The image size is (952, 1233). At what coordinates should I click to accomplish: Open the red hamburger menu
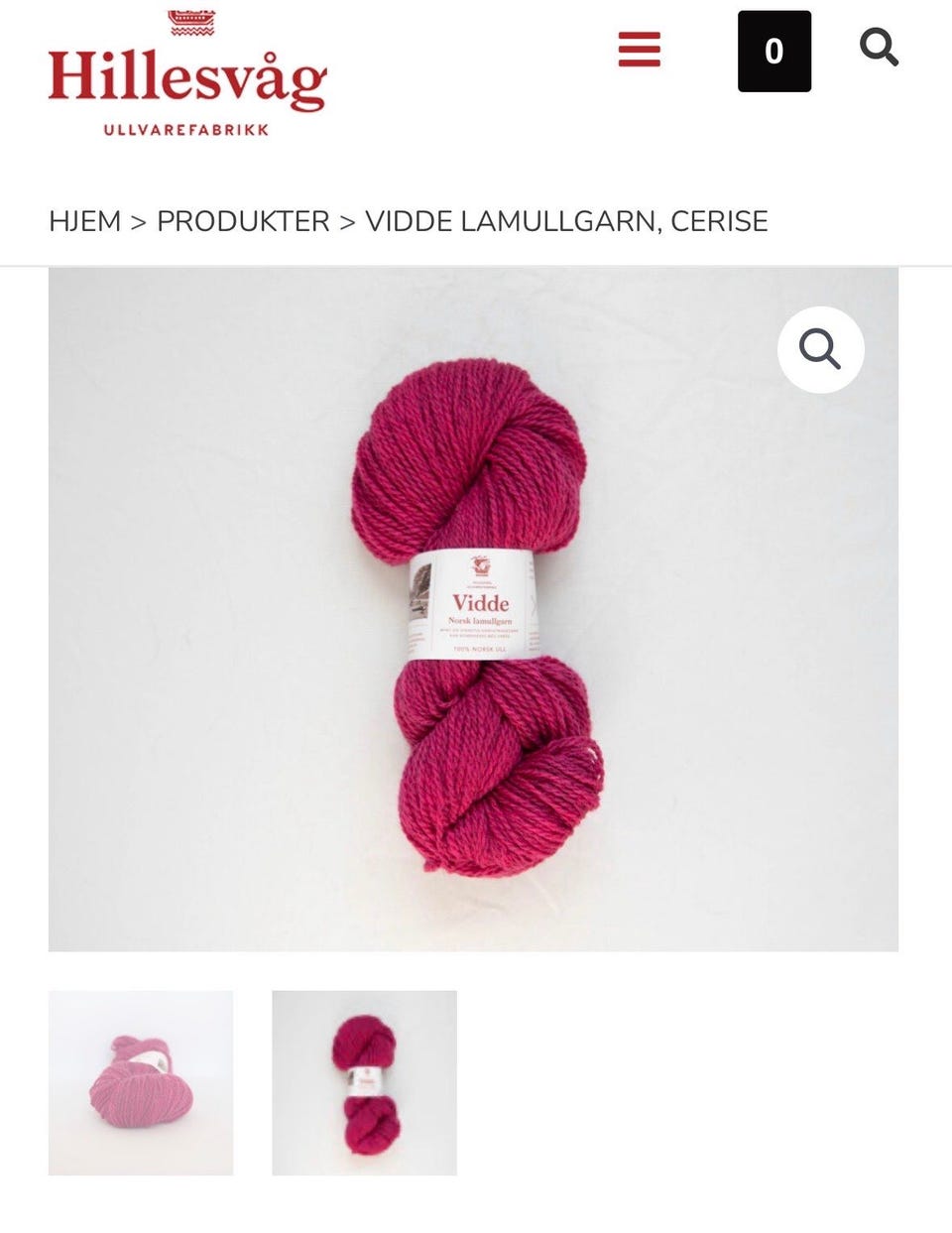tap(640, 50)
